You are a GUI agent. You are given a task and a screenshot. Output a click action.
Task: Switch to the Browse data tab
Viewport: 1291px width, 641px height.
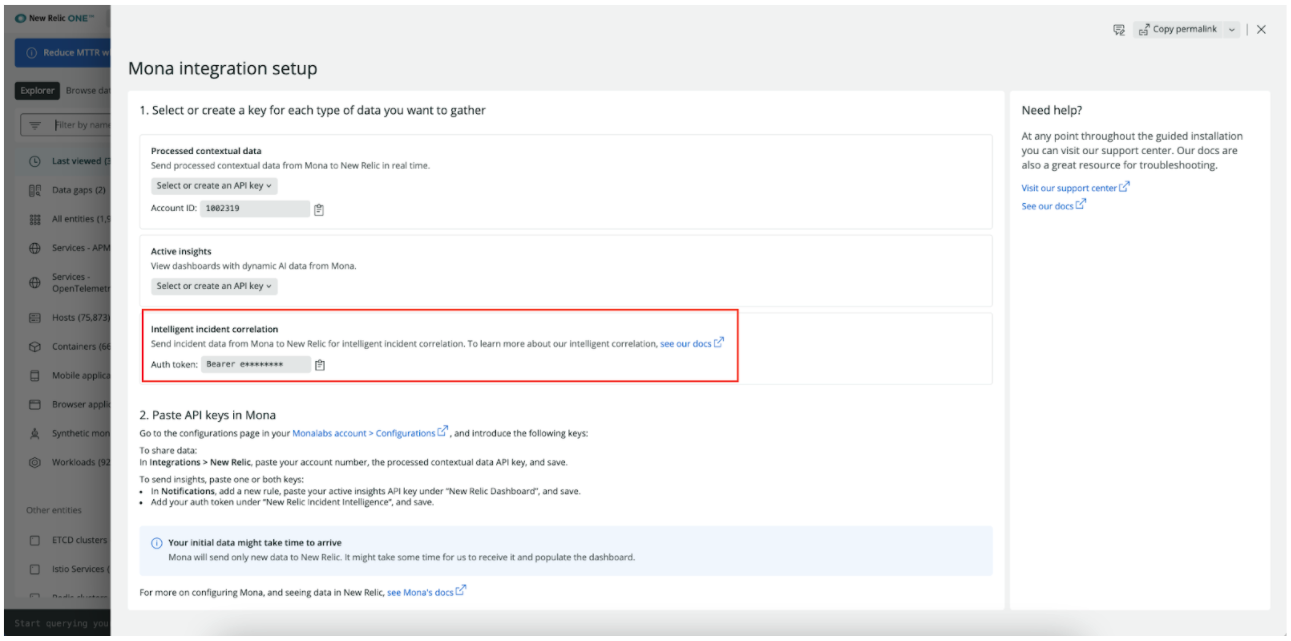(87, 91)
